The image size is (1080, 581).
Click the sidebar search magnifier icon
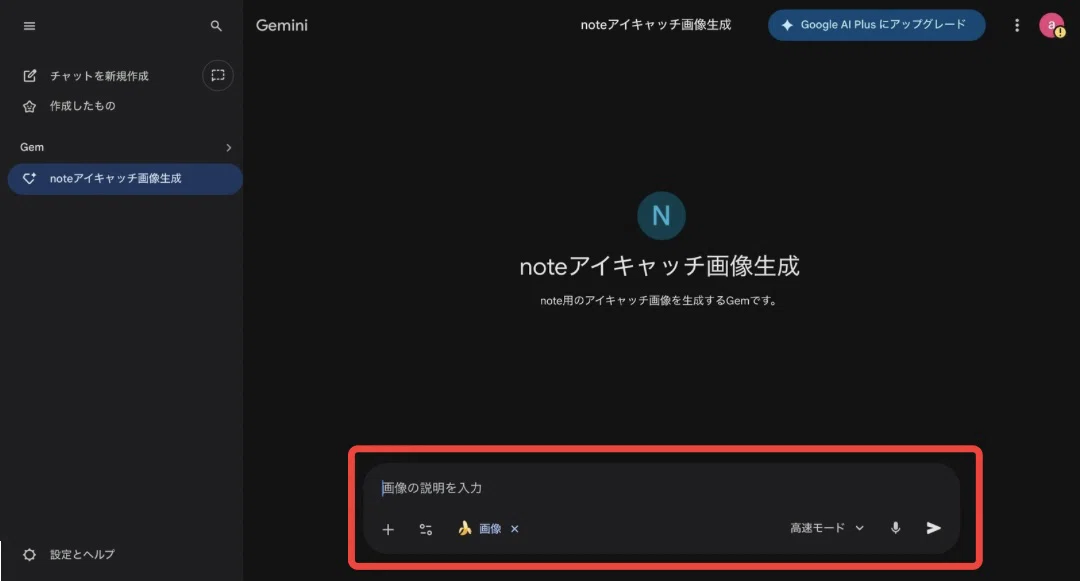coord(216,26)
